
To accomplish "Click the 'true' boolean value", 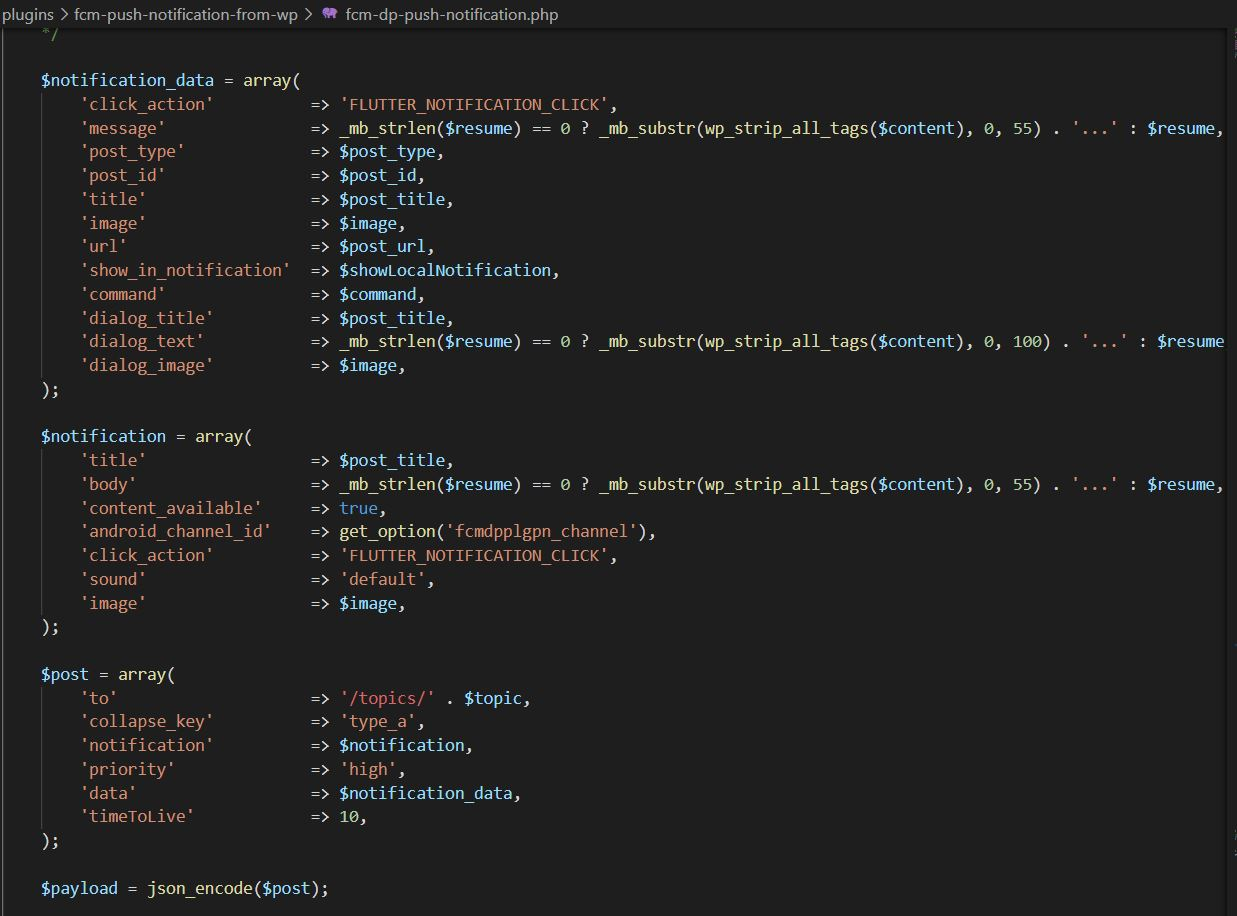I will (x=358, y=508).
